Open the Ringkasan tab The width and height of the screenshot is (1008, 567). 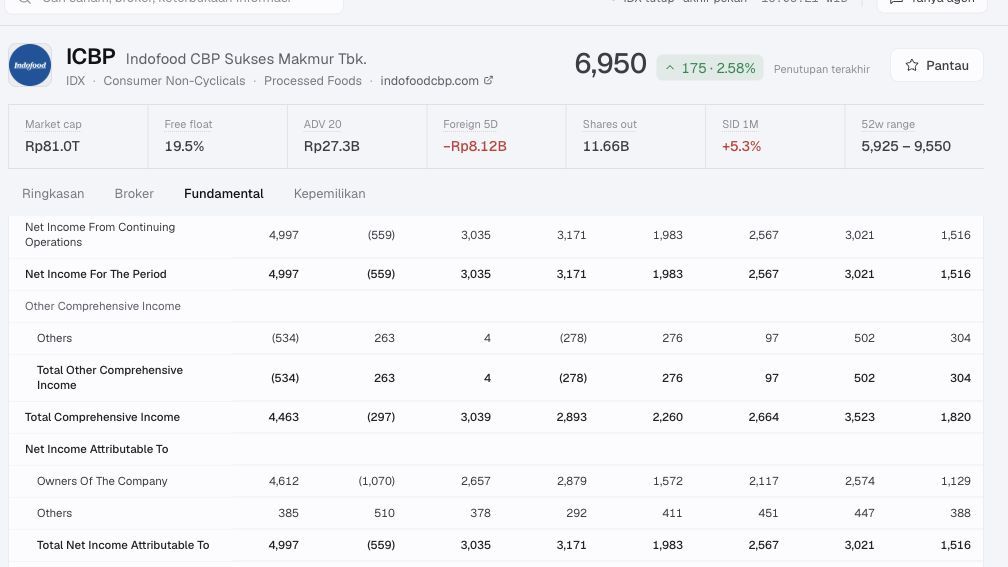tap(53, 194)
